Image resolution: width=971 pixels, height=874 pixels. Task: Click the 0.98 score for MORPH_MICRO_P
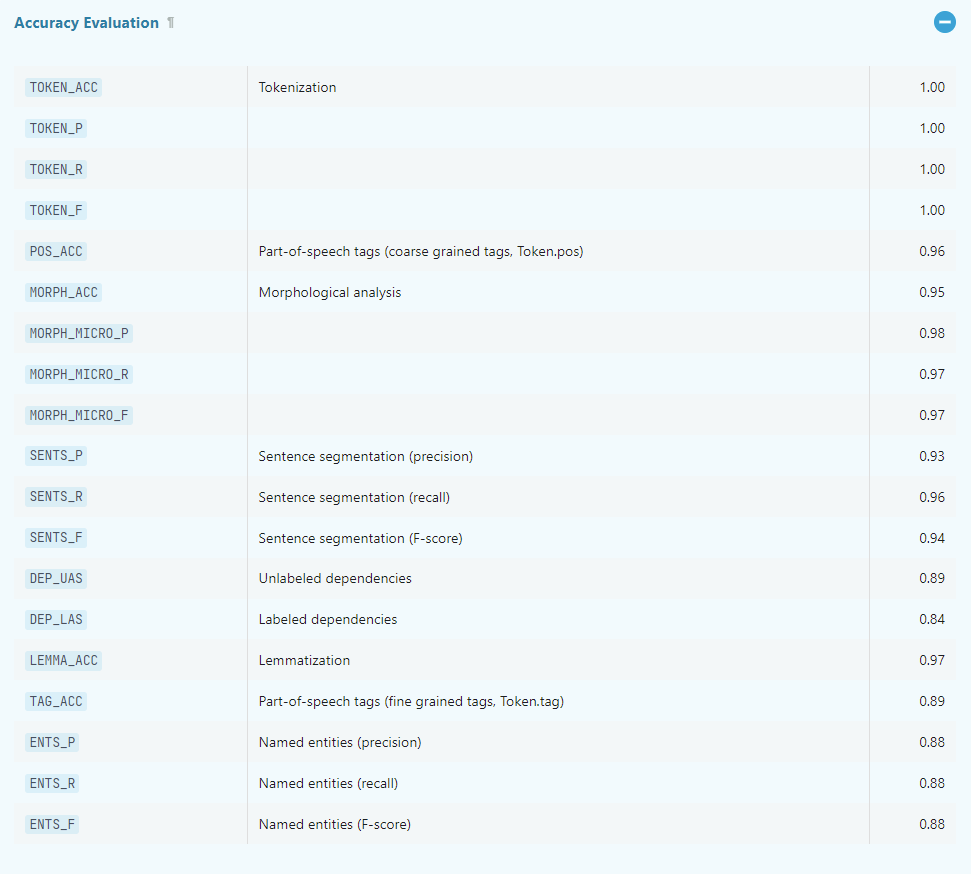(x=932, y=333)
